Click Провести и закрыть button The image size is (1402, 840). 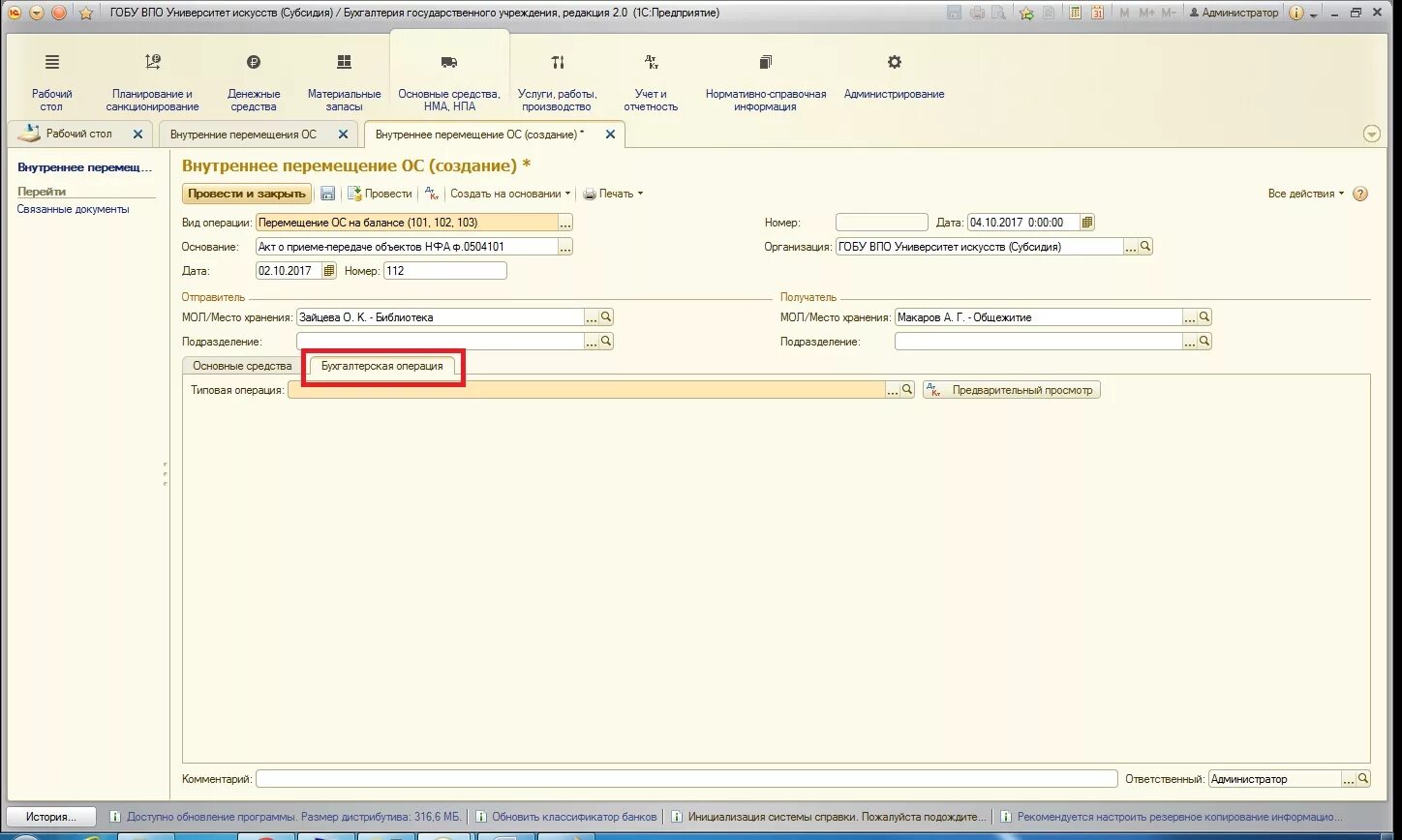[247, 194]
